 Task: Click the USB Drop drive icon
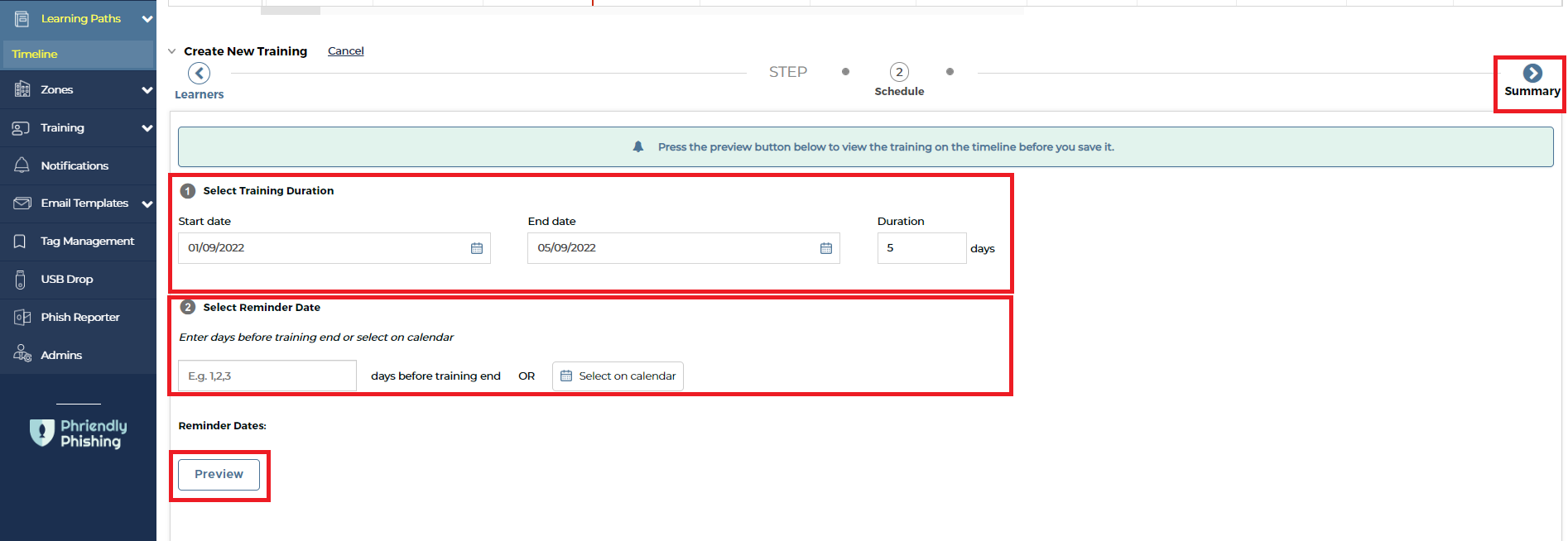(x=21, y=280)
